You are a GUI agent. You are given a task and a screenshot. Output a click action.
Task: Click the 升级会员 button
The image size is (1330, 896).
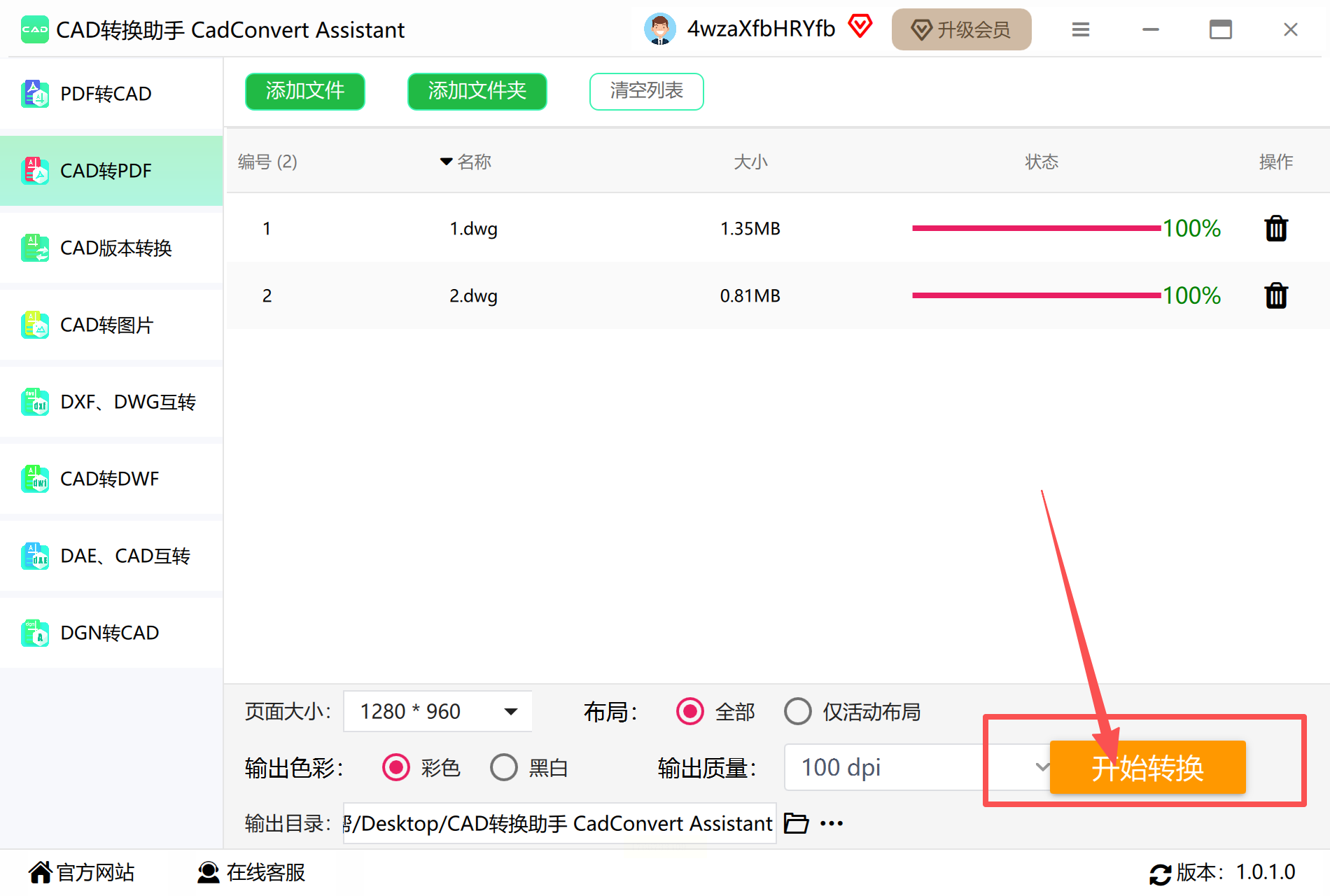tap(961, 29)
